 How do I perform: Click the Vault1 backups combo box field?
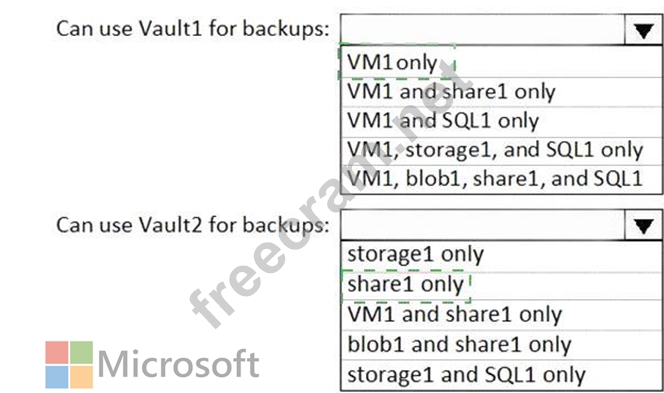point(501,30)
